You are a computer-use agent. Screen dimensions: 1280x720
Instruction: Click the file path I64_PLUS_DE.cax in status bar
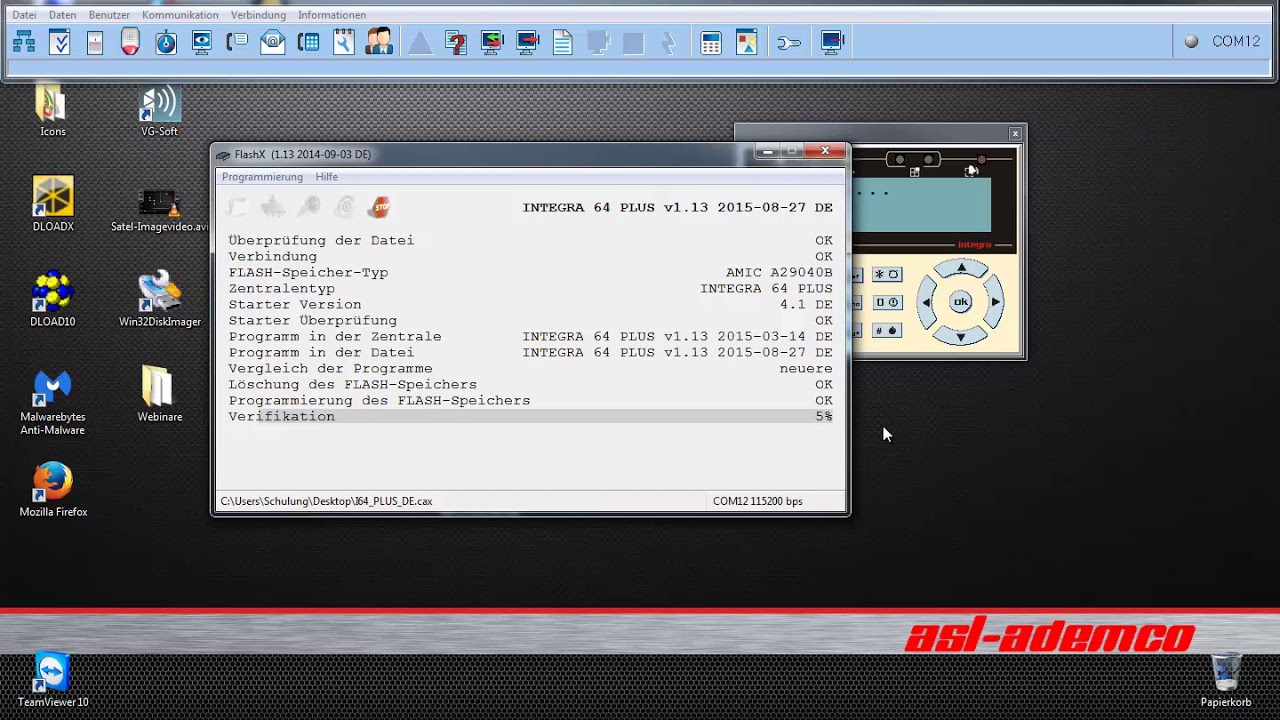tap(326, 501)
